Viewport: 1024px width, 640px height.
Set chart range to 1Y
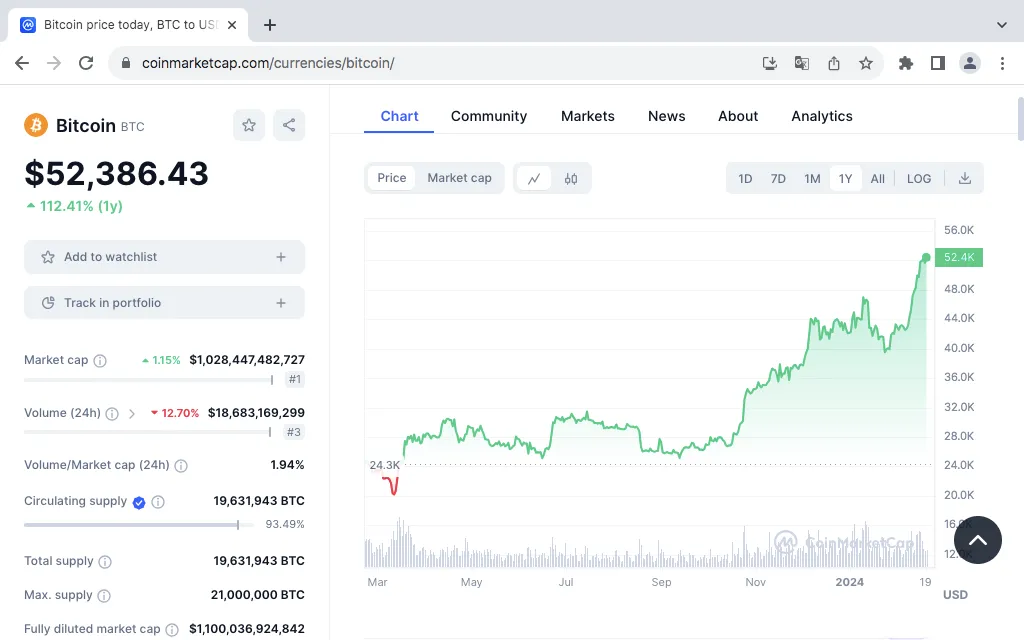click(x=846, y=179)
